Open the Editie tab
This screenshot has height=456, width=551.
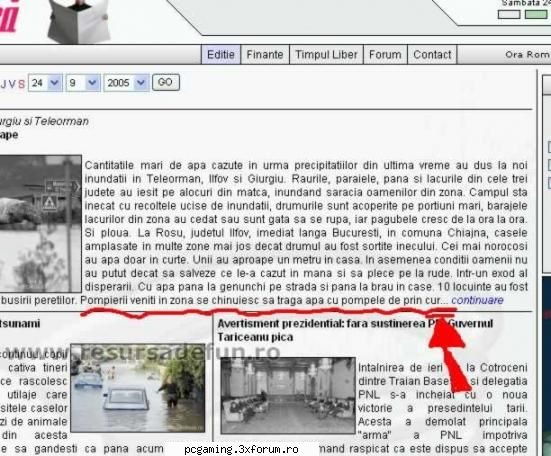[221, 54]
